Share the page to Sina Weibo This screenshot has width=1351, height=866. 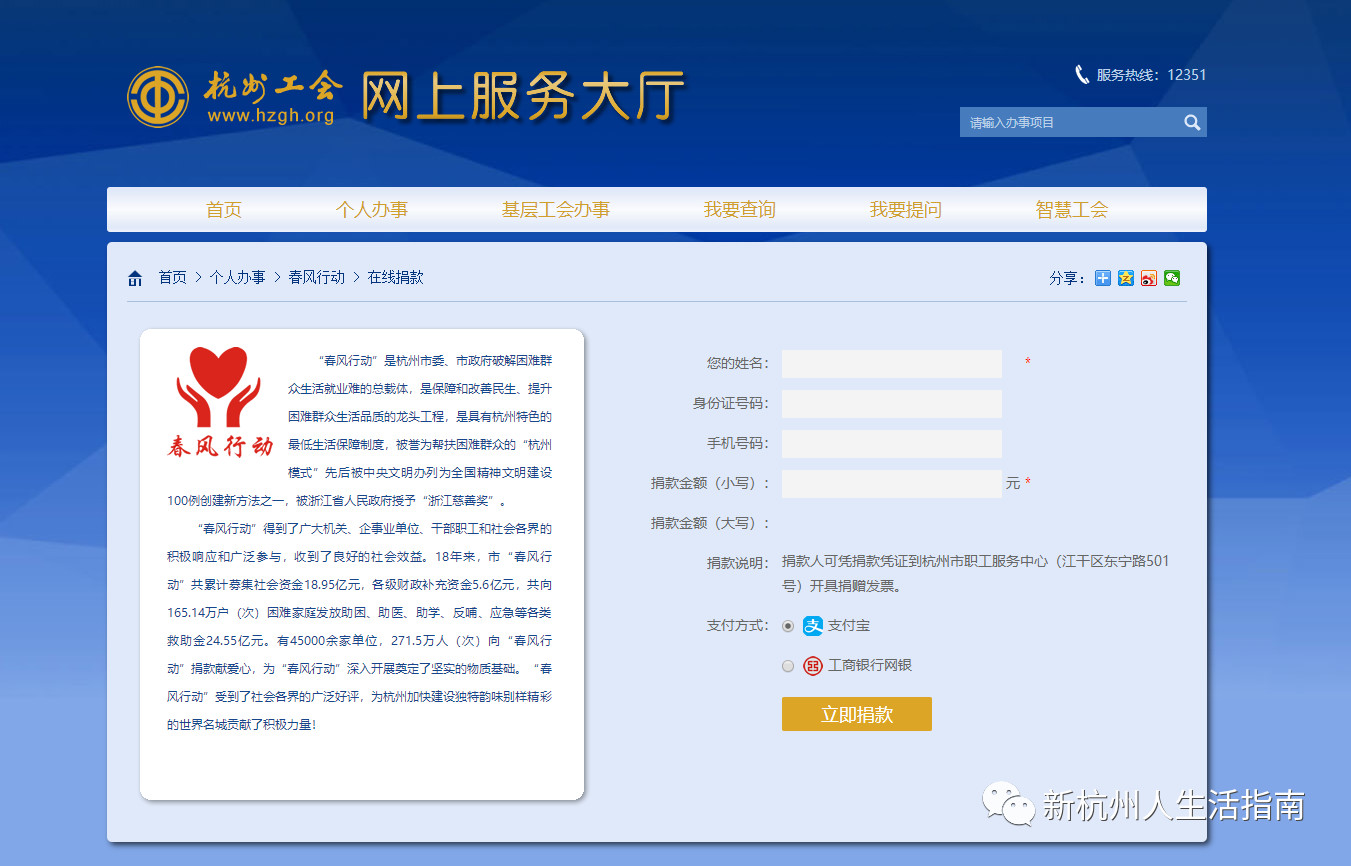pyautogui.click(x=1149, y=278)
